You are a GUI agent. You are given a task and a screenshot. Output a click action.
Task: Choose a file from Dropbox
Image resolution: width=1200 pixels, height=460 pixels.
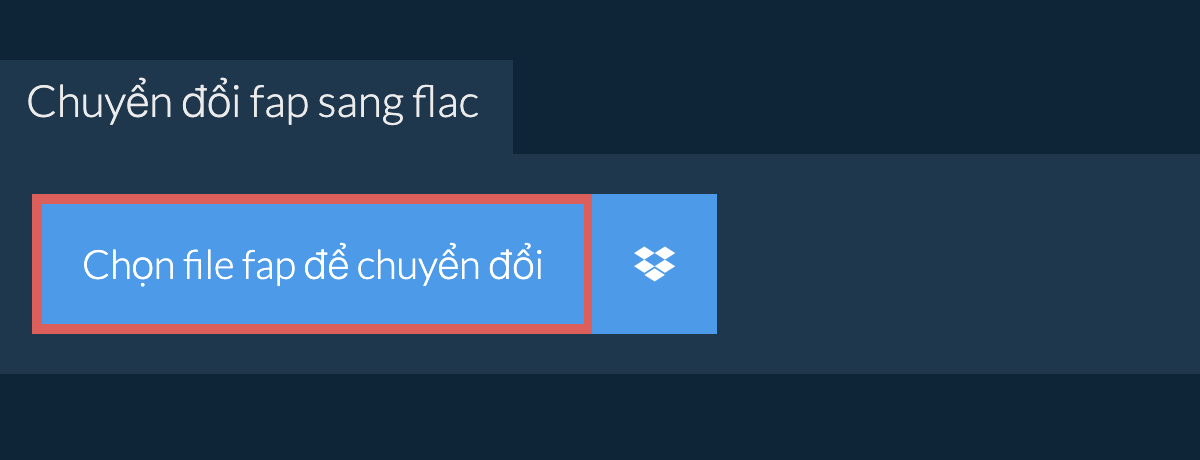(x=654, y=264)
